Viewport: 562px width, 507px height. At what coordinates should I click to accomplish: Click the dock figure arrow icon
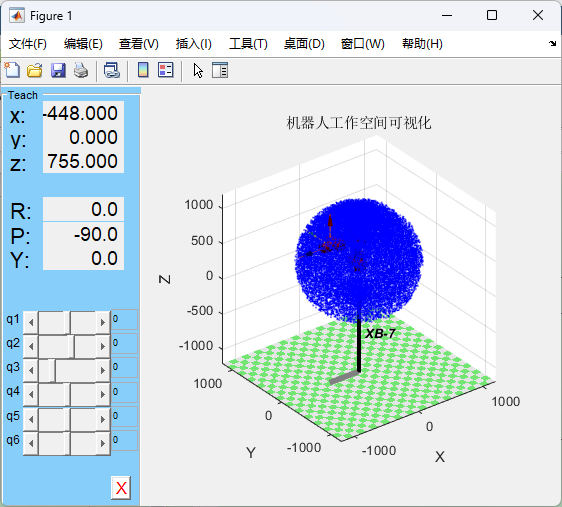552,44
